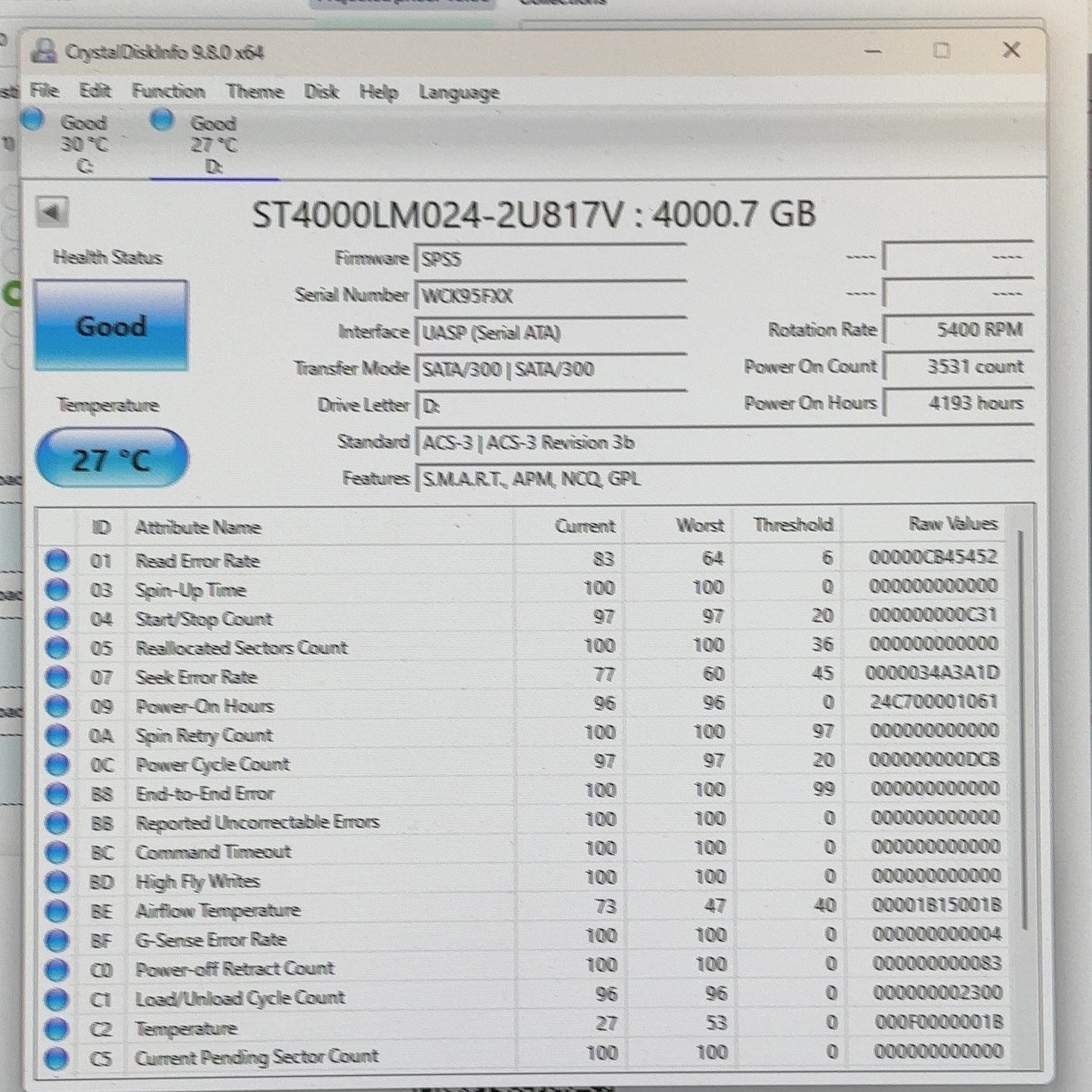Click status dot for Load/Unload Cycle Count
Image resolution: width=1092 pixels, height=1092 pixels.
click(57, 999)
